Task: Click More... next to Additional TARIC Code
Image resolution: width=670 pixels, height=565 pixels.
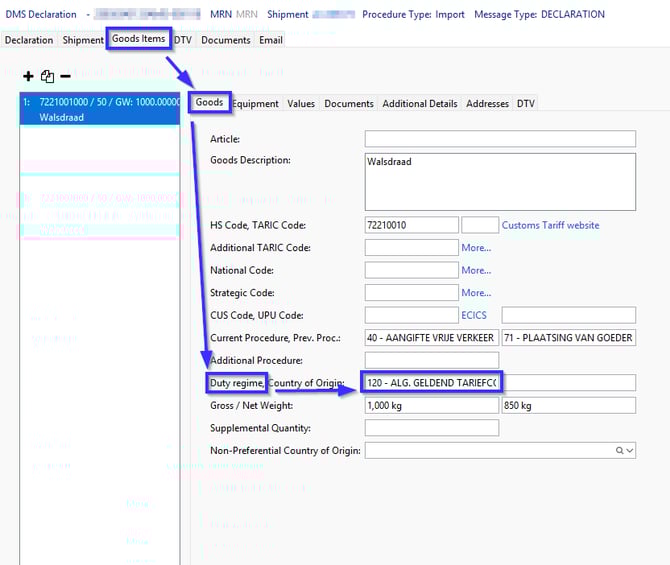Action: coord(476,248)
